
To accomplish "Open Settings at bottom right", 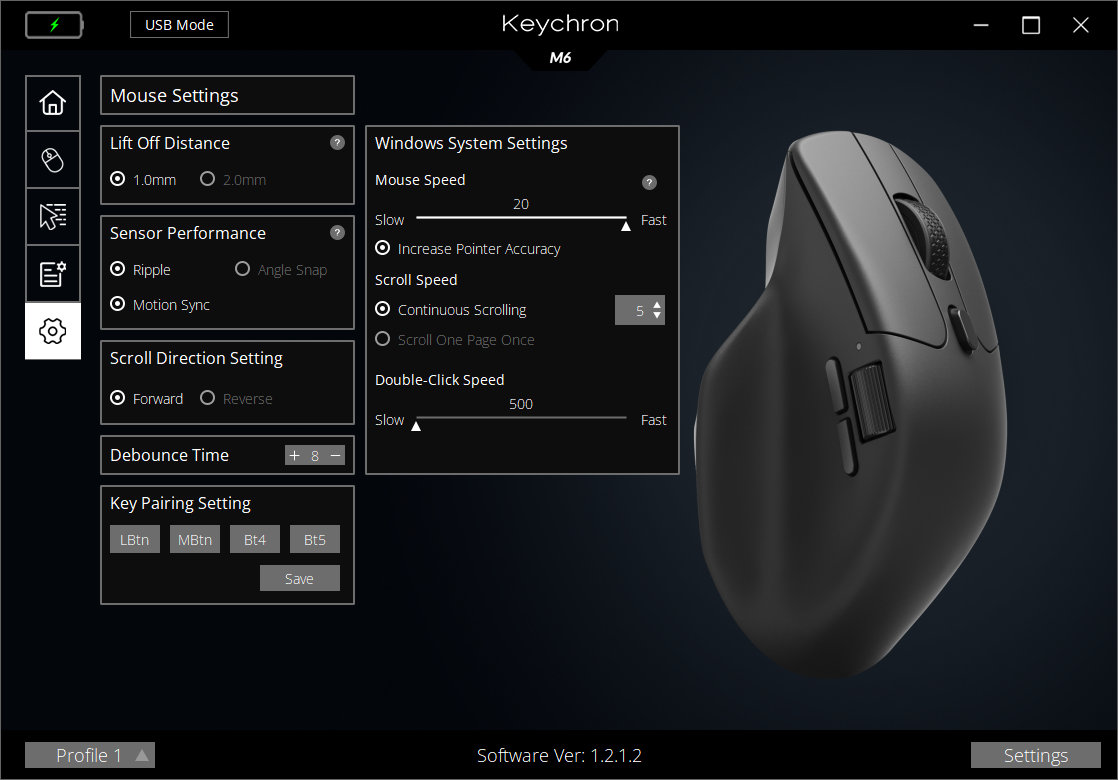I will [x=1035, y=755].
